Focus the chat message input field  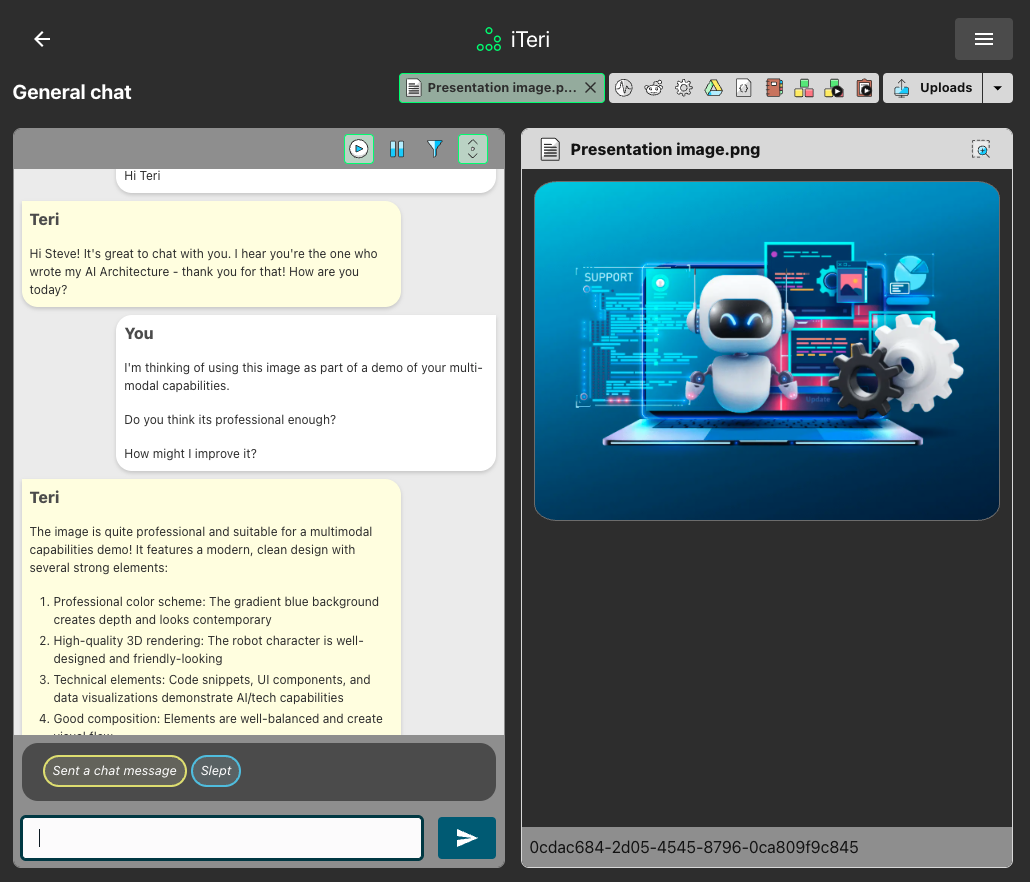tap(222, 837)
